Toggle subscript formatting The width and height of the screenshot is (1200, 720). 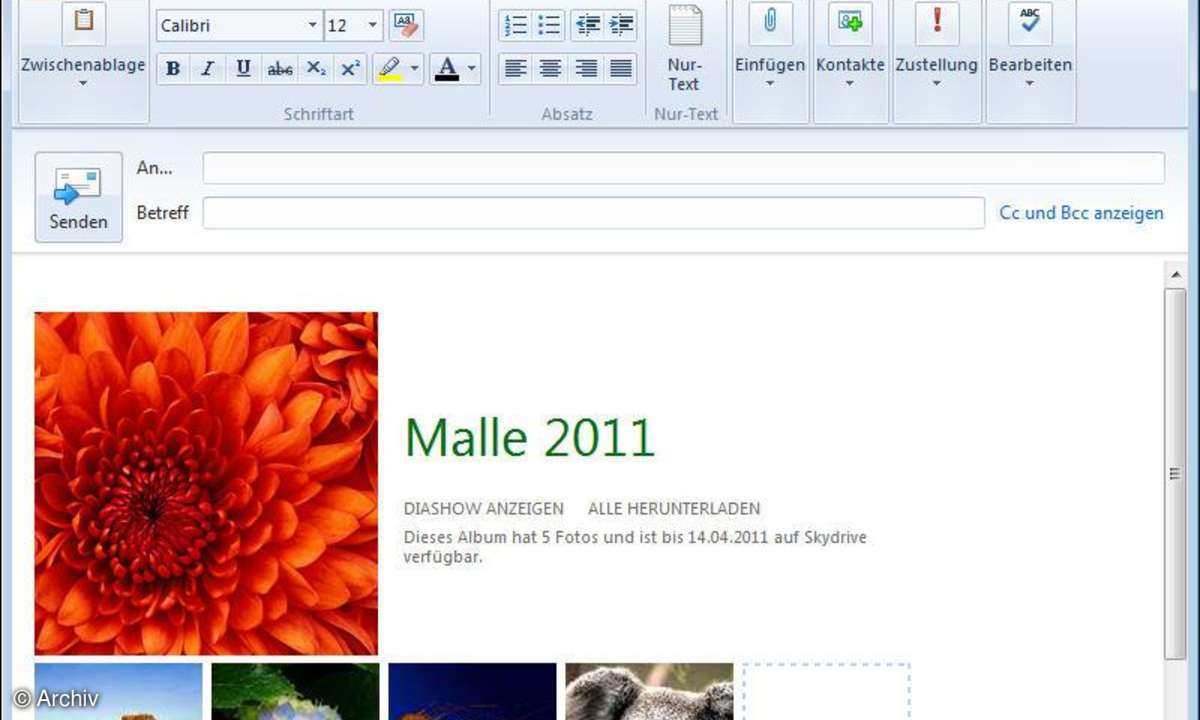(x=315, y=68)
